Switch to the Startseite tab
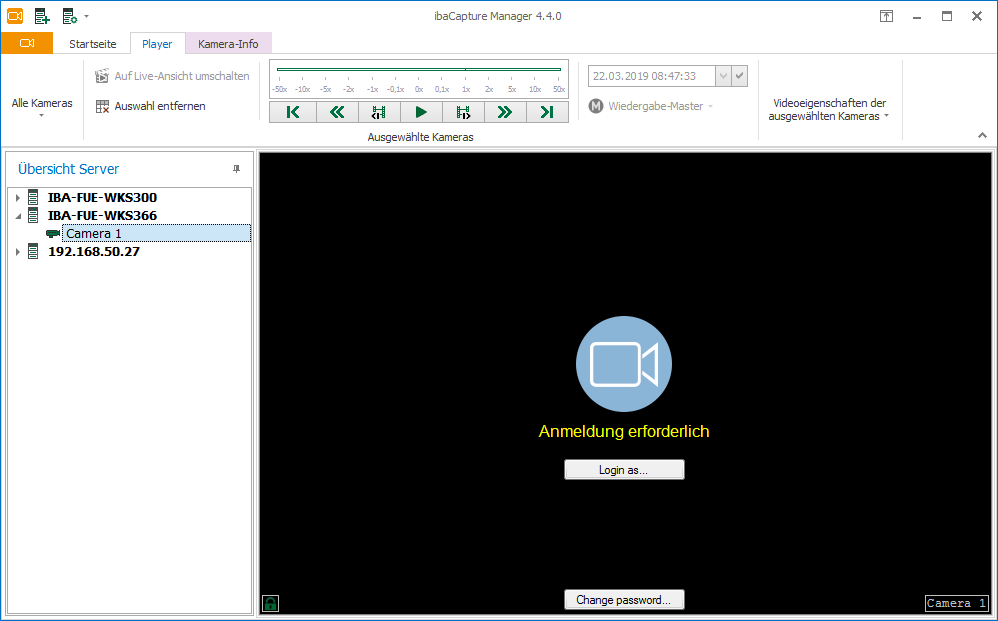998x621 pixels. [x=92, y=44]
